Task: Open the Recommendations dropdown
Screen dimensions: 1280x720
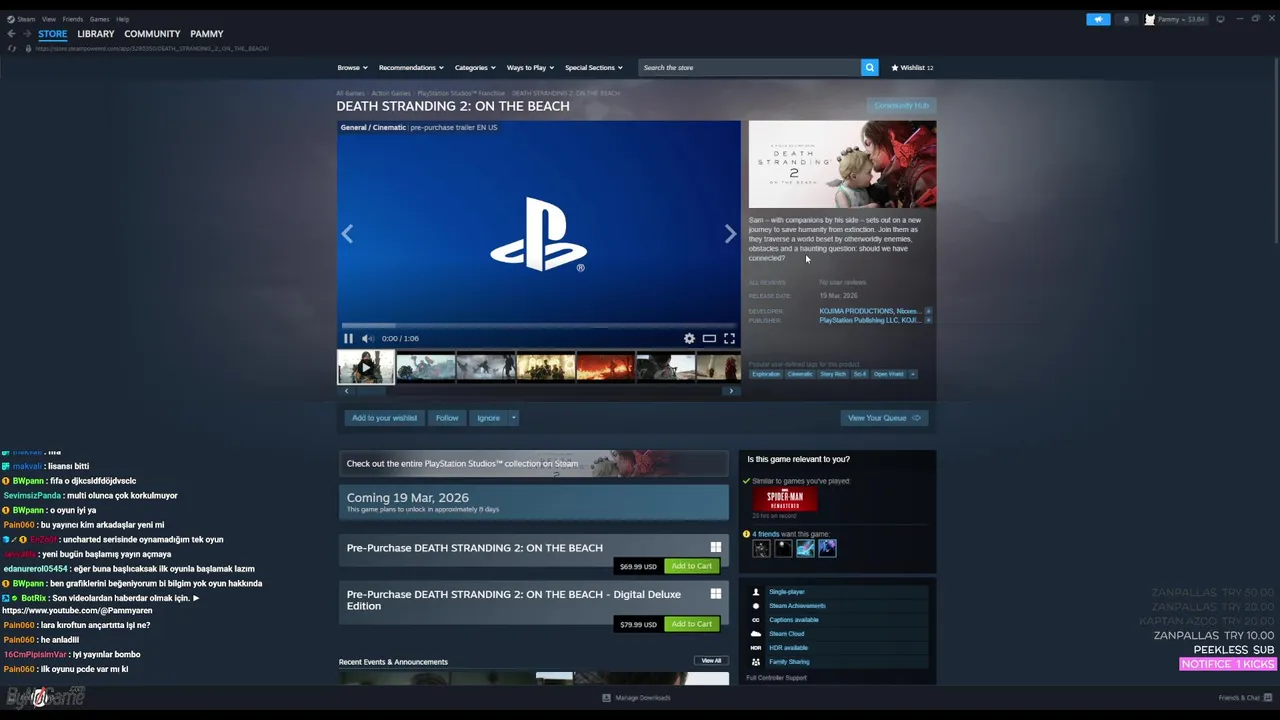Action: [x=411, y=67]
